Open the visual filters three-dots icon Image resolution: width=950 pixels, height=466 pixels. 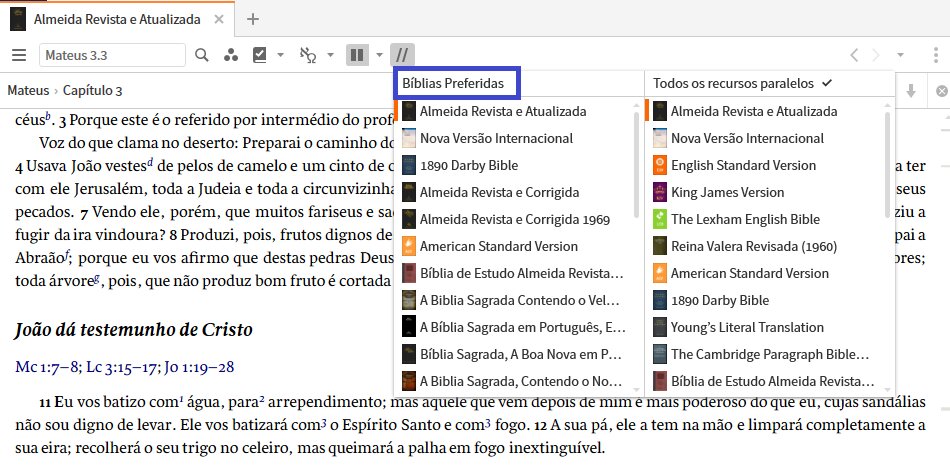(x=231, y=55)
